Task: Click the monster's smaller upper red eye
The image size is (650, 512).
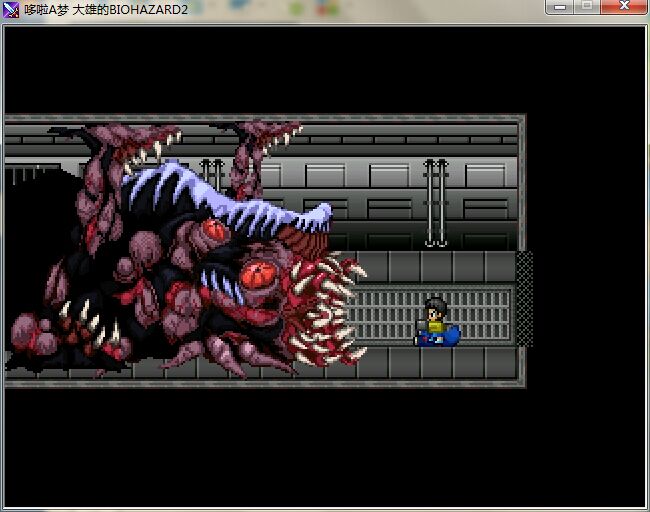Action: (x=214, y=231)
